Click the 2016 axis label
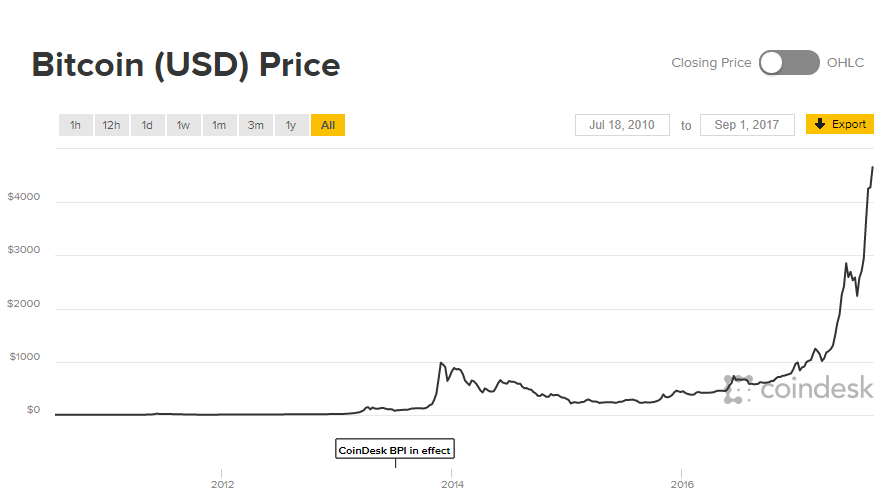 682,484
